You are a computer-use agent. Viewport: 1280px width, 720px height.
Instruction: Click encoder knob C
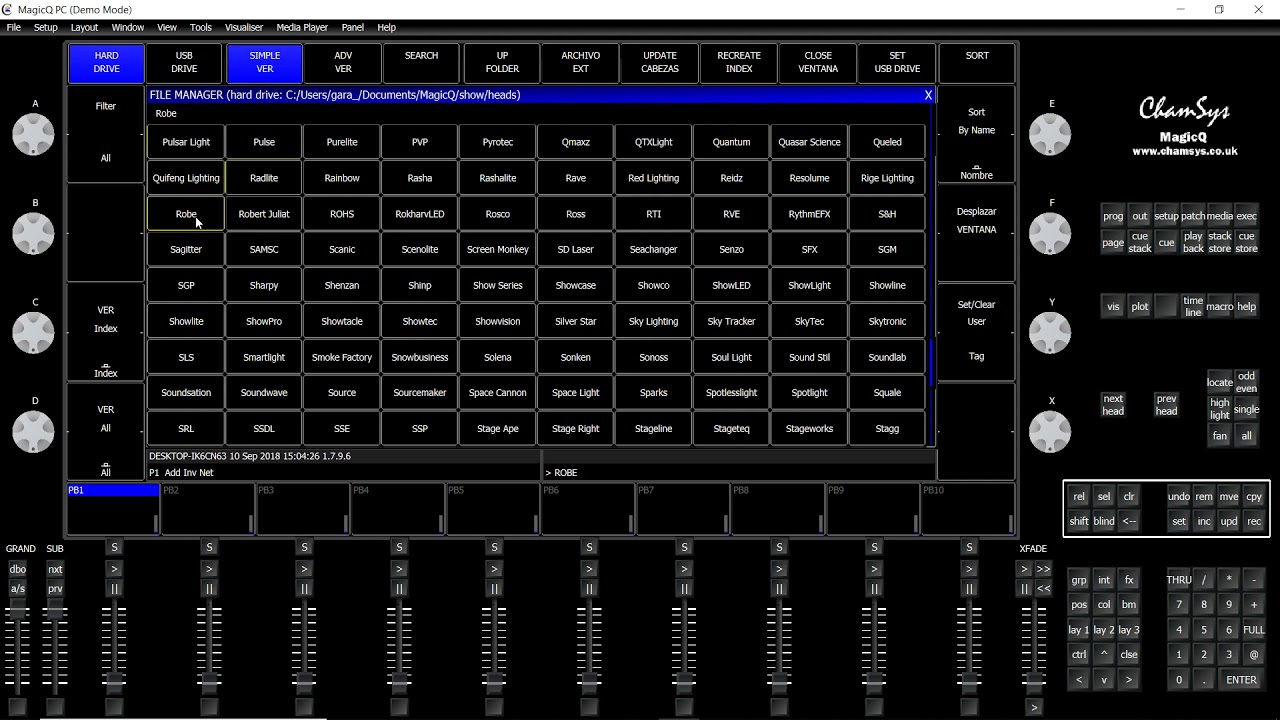pos(33,332)
